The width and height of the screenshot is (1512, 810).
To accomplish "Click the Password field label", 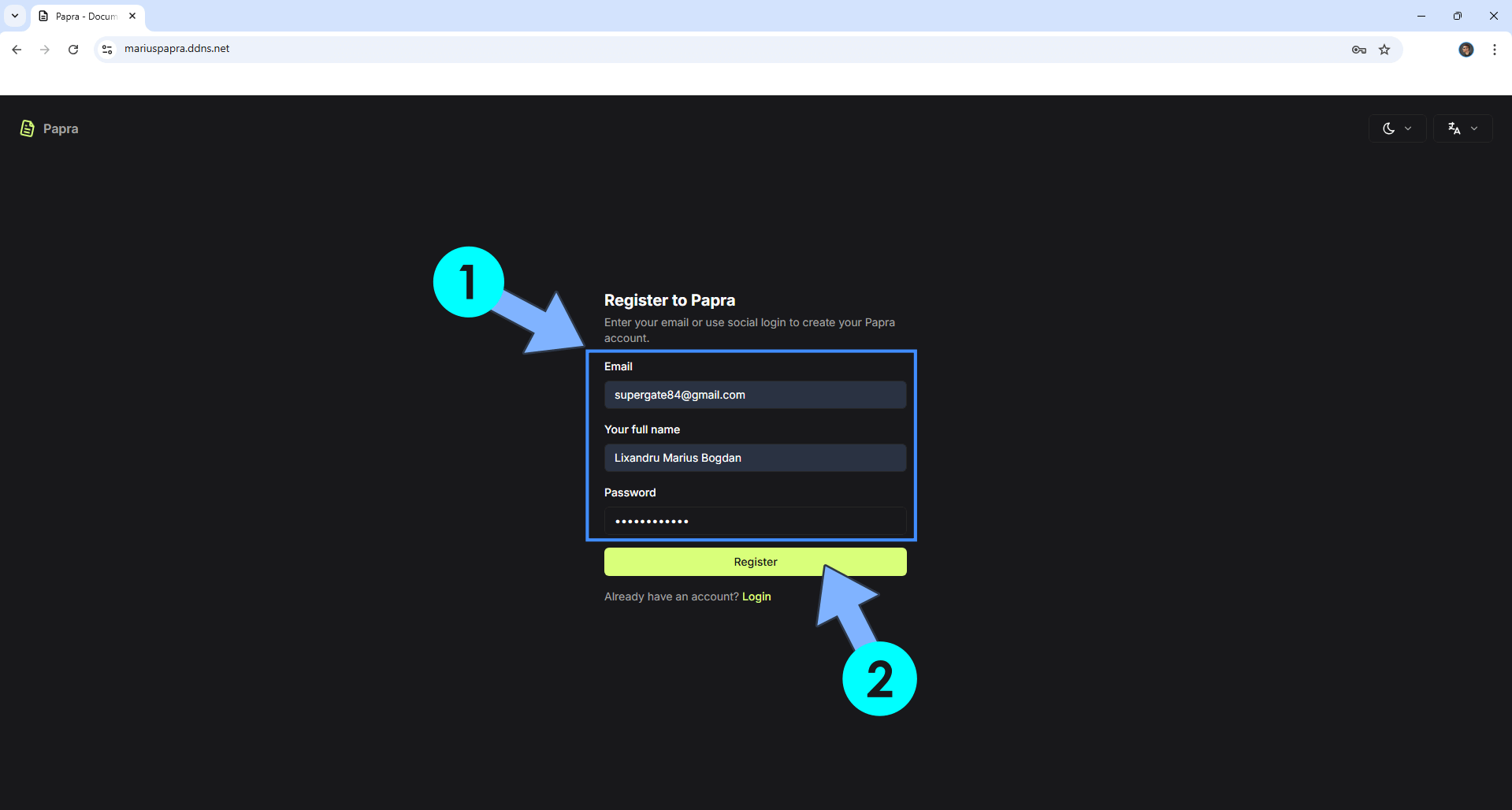I will [630, 492].
